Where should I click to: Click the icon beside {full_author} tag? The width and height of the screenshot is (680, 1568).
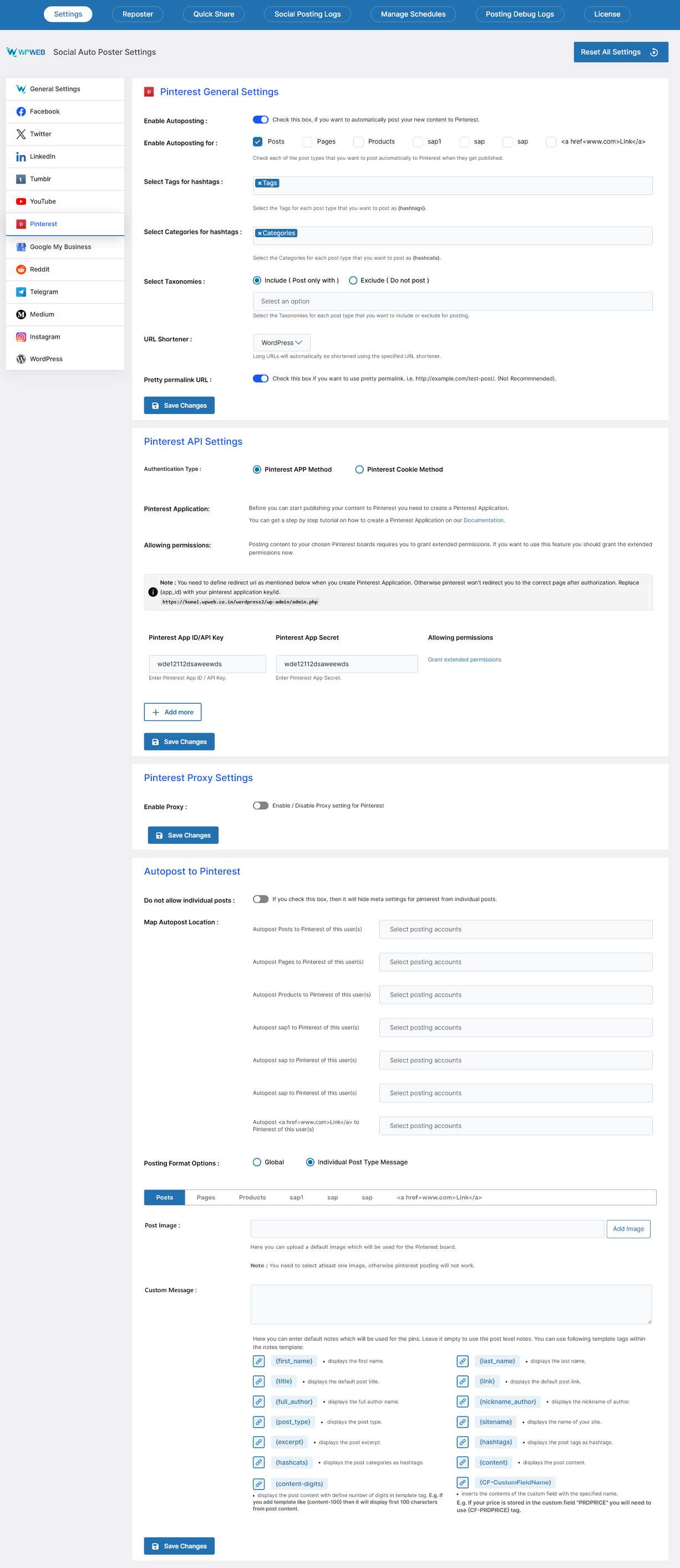(258, 1401)
